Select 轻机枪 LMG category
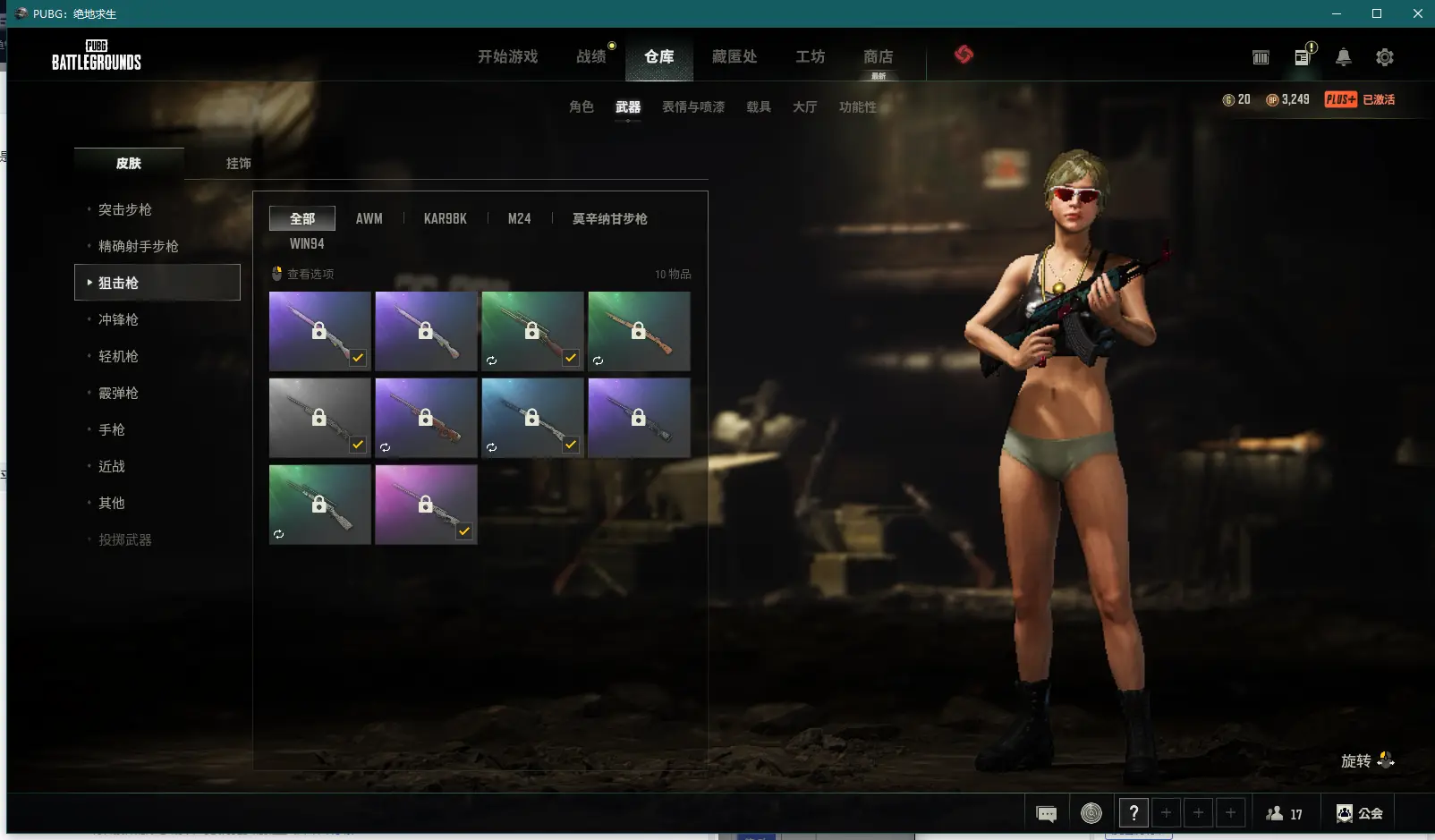This screenshot has height=840, width=1435. (x=118, y=356)
